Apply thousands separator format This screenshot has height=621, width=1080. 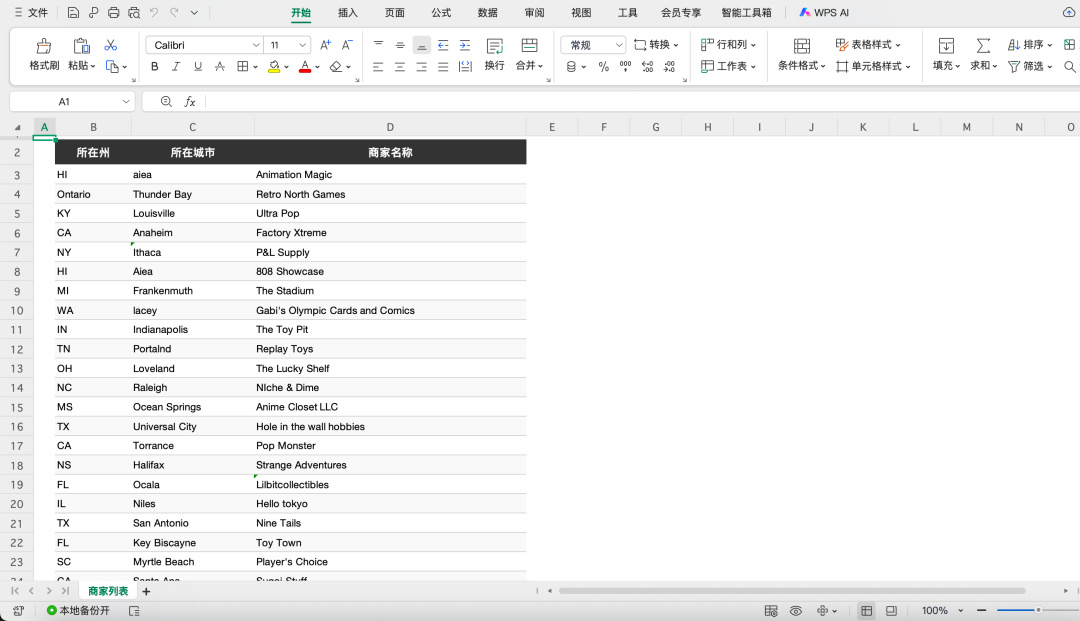tap(625, 66)
